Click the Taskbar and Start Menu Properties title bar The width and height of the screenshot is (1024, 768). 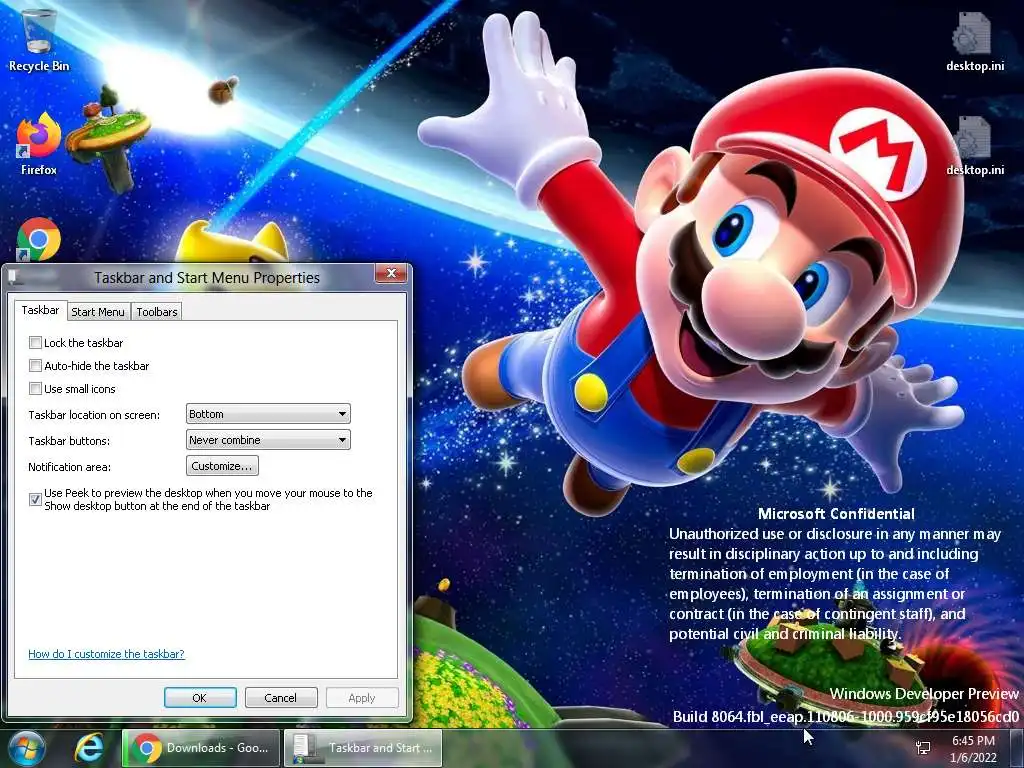206,278
